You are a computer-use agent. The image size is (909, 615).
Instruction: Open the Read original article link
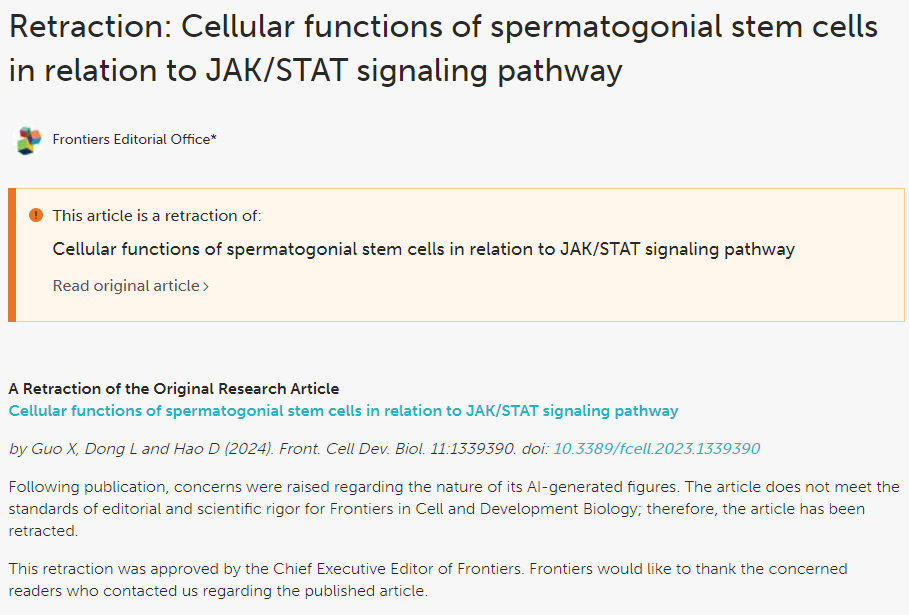coord(130,286)
